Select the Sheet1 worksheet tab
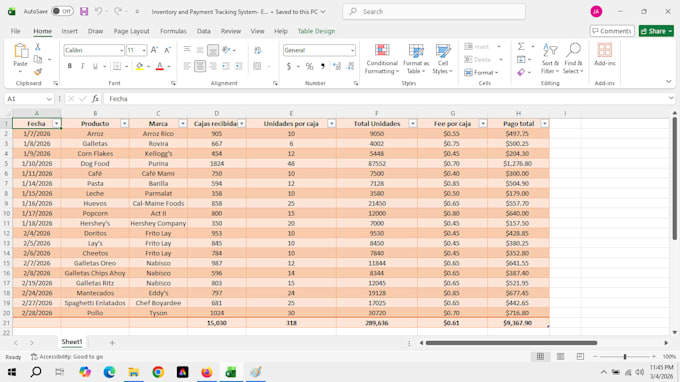Screen dimensions: 680x382 [72, 342]
